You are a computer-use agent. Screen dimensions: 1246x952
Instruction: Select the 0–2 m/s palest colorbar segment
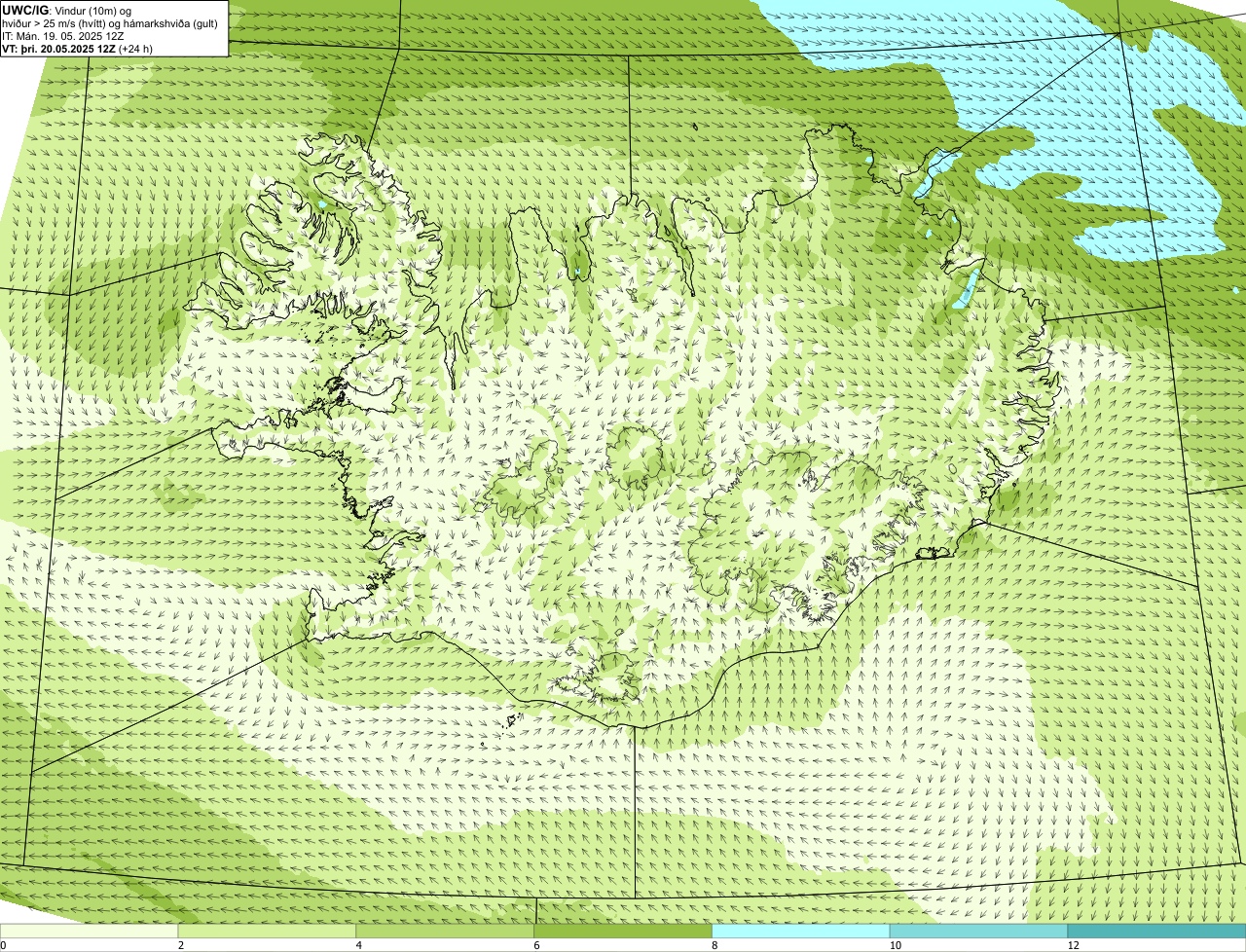[90, 932]
